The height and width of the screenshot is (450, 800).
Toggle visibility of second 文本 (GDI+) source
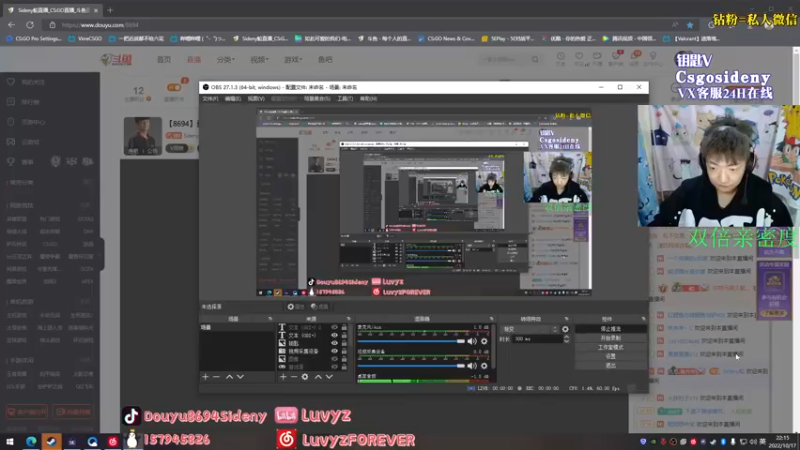334,335
